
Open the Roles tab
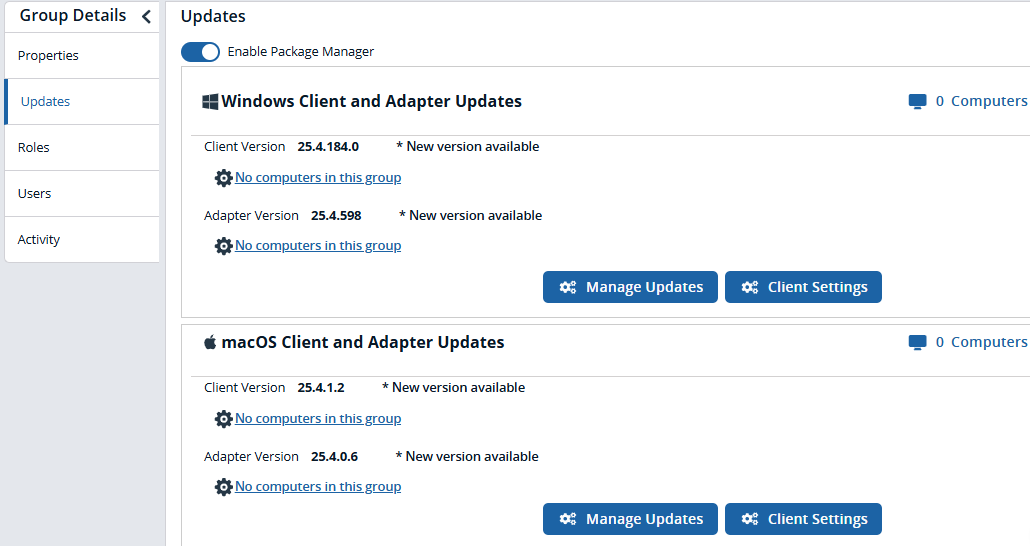[82, 148]
